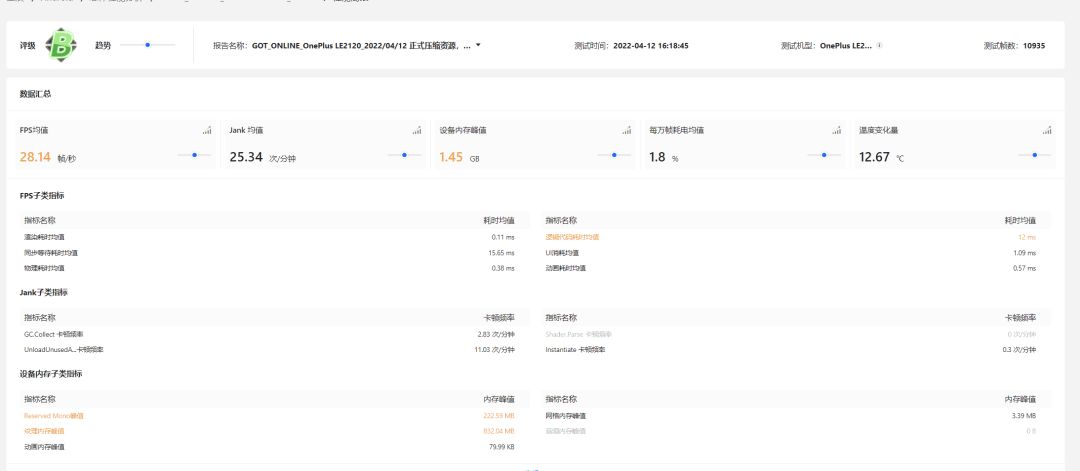Image resolution: width=1080 pixels, height=471 pixels.
Task: Click the trend slider on Jank均值 card
Action: (404, 155)
